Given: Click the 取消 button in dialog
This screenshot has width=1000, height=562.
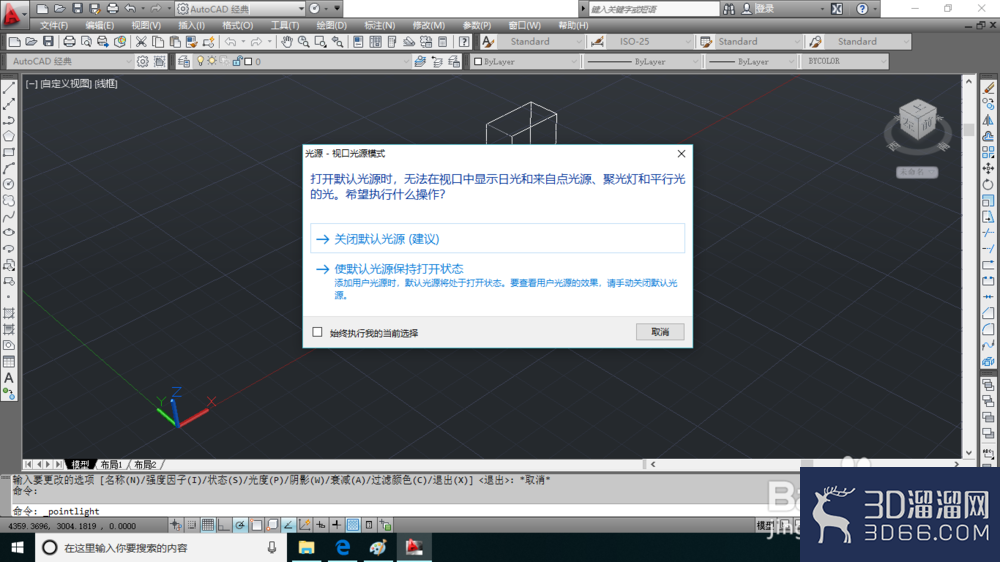Looking at the screenshot, I should point(660,332).
